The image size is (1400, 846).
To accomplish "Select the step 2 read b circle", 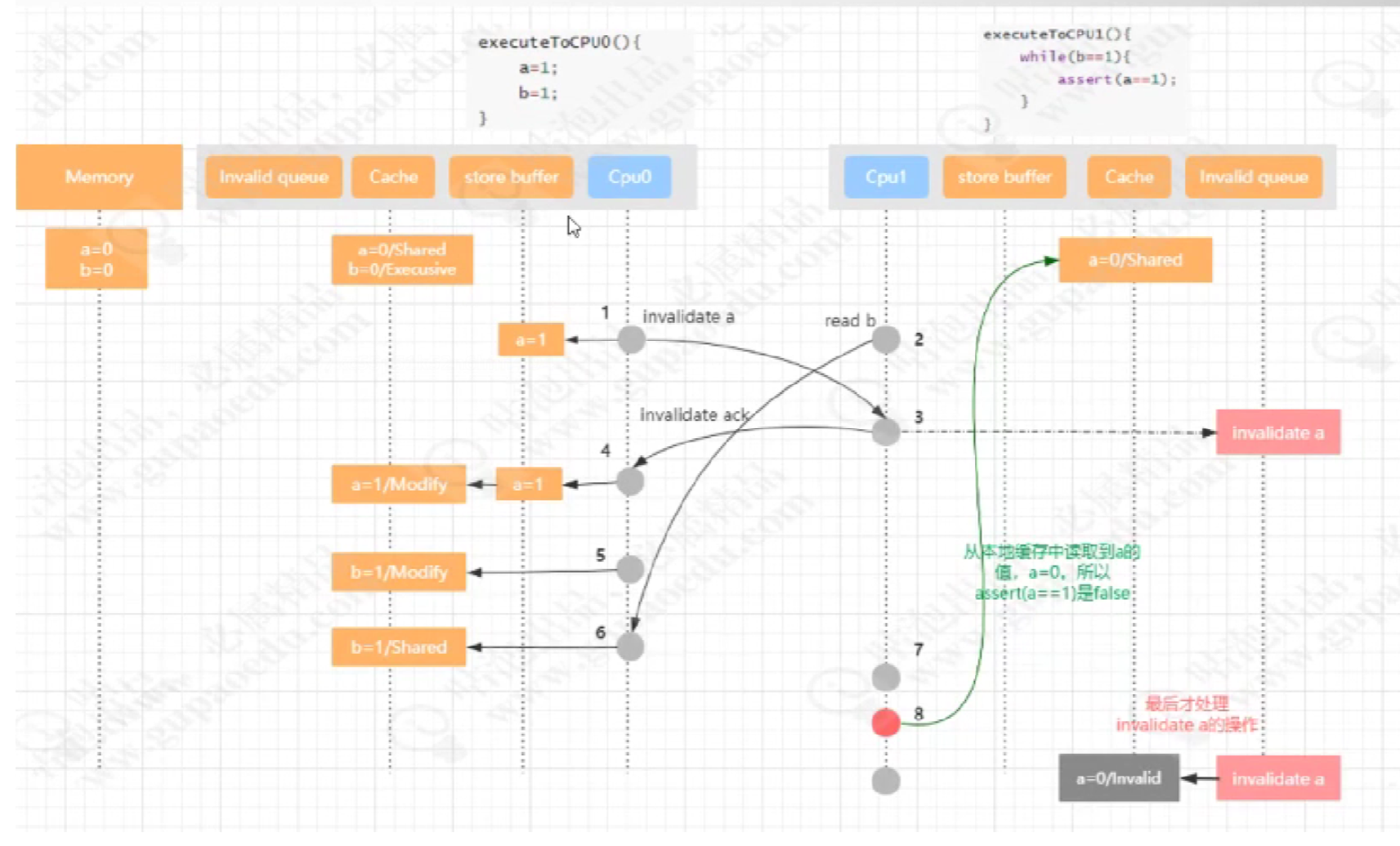I will (886, 339).
